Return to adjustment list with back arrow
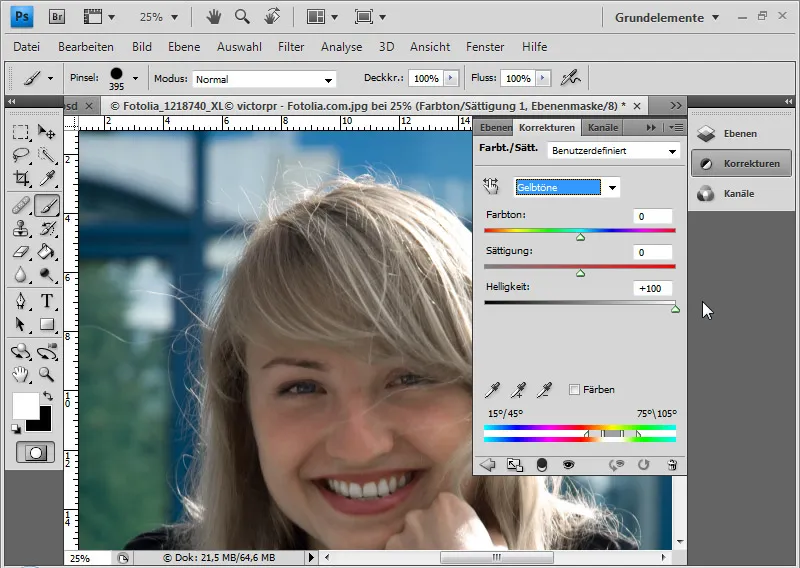Viewport: 800px width, 568px height. click(488, 464)
